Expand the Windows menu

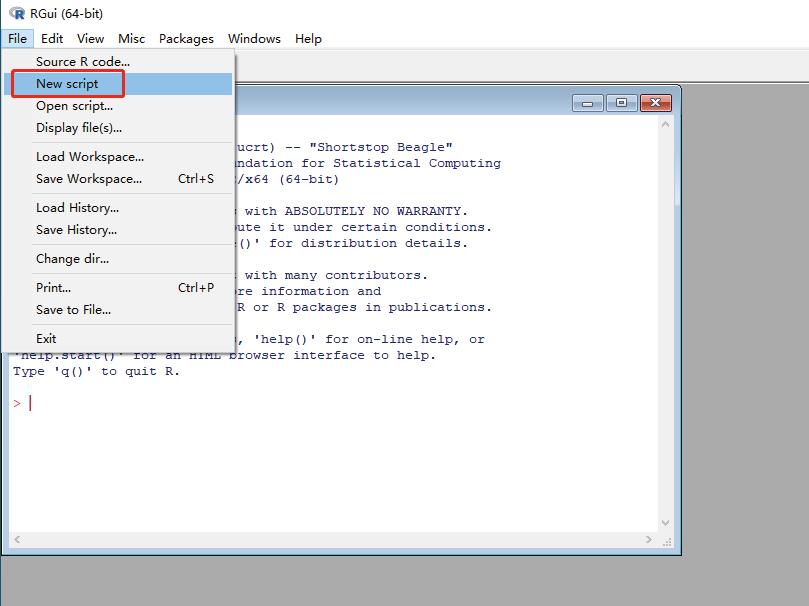pos(254,39)
